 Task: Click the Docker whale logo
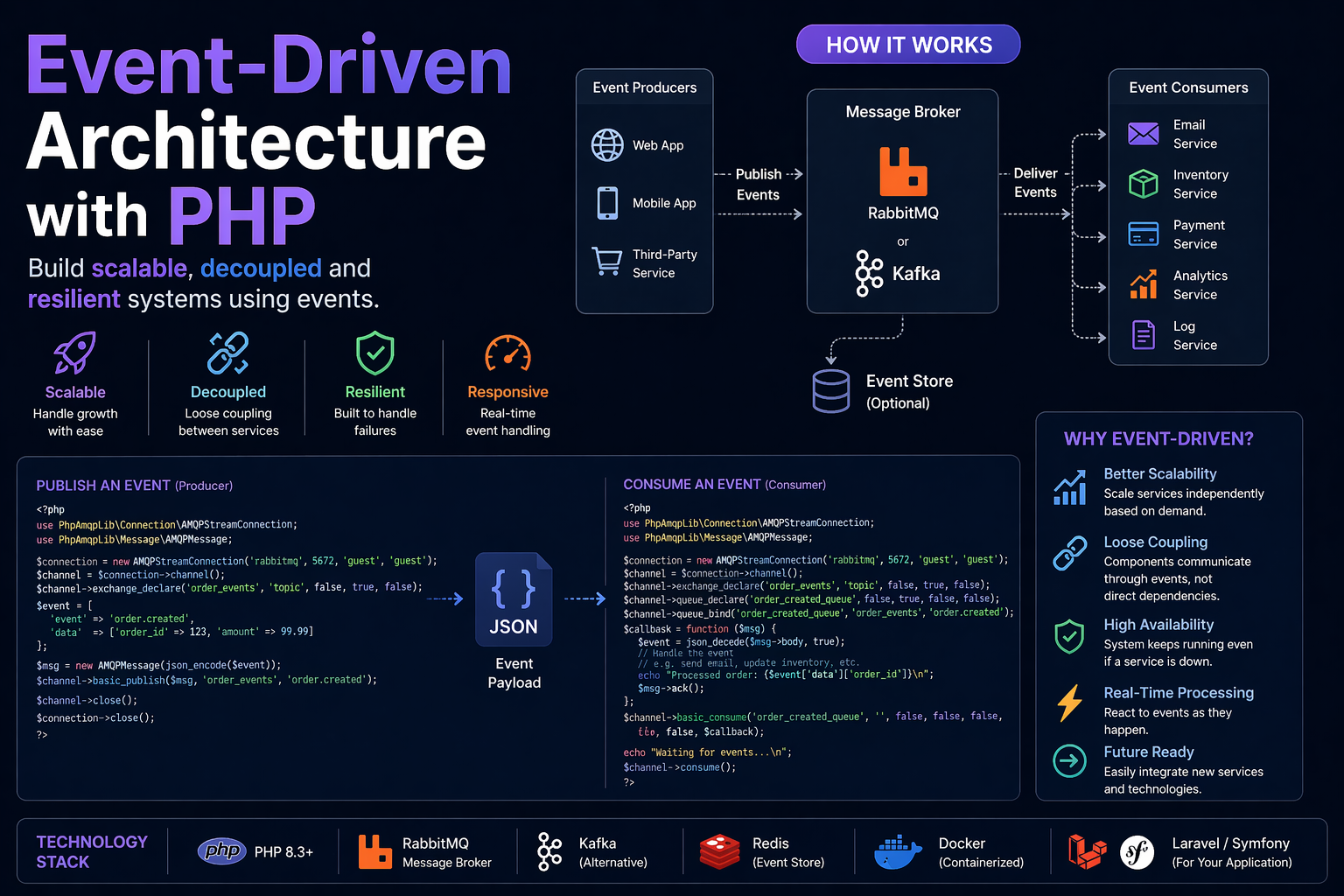point(899,852)
